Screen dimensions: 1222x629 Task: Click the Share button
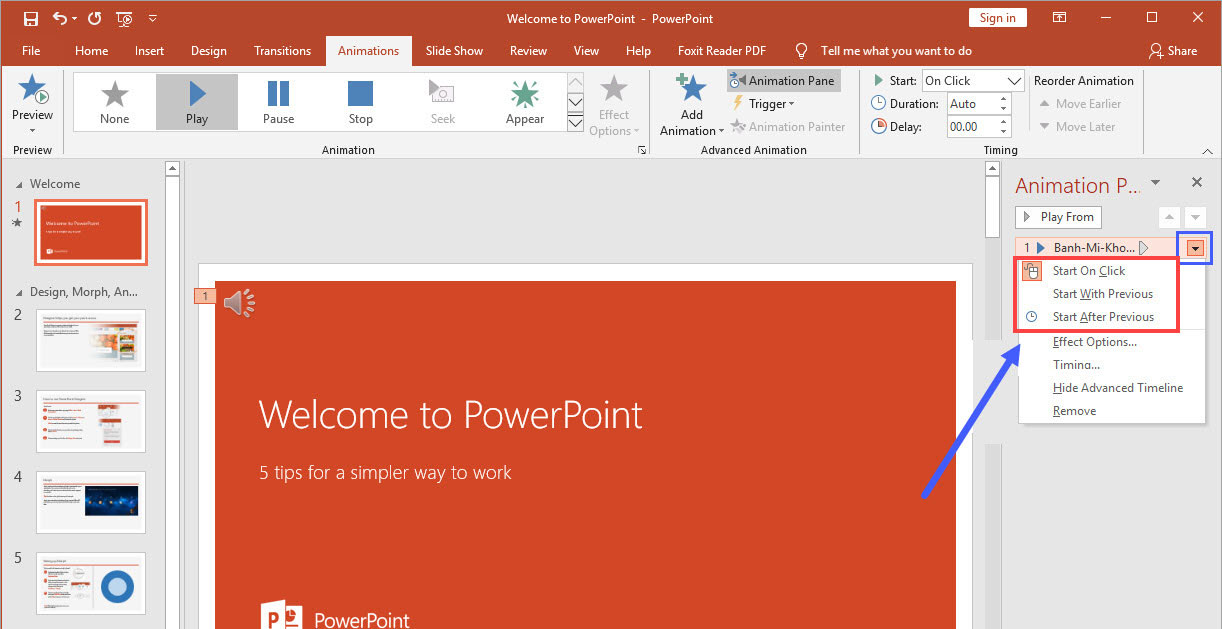(x=1172, y=51)
